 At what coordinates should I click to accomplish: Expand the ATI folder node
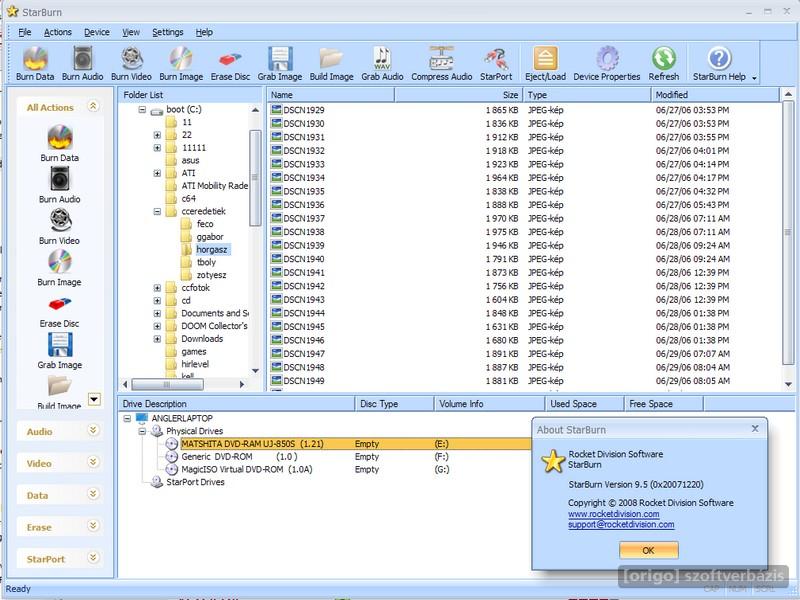pyautogui.click(x=157, y=173)
